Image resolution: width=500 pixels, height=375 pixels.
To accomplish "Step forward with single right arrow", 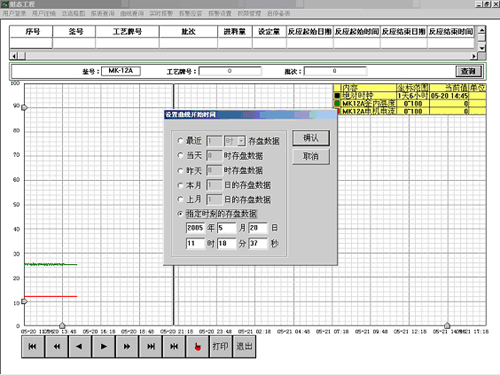I will point(104,347).
